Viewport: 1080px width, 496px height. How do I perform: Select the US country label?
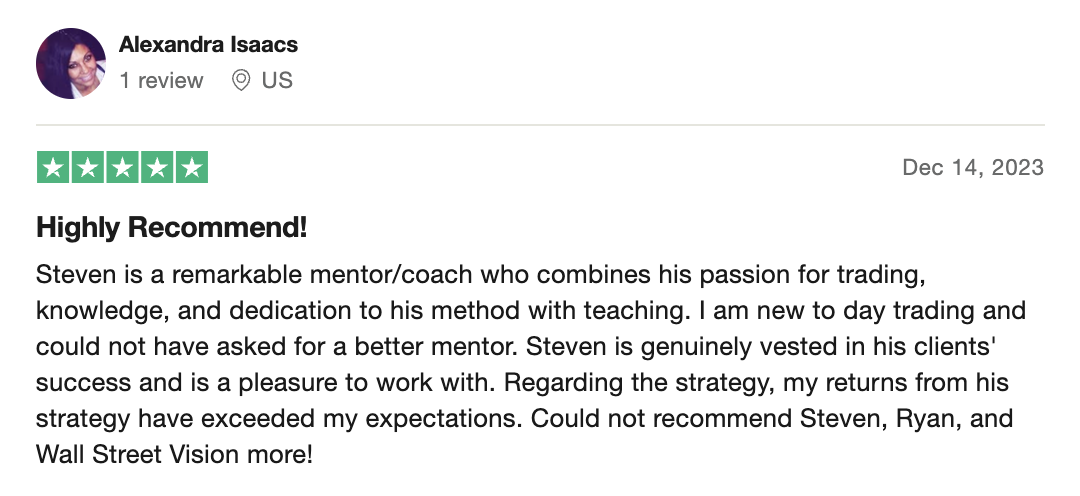coord(277,81)
